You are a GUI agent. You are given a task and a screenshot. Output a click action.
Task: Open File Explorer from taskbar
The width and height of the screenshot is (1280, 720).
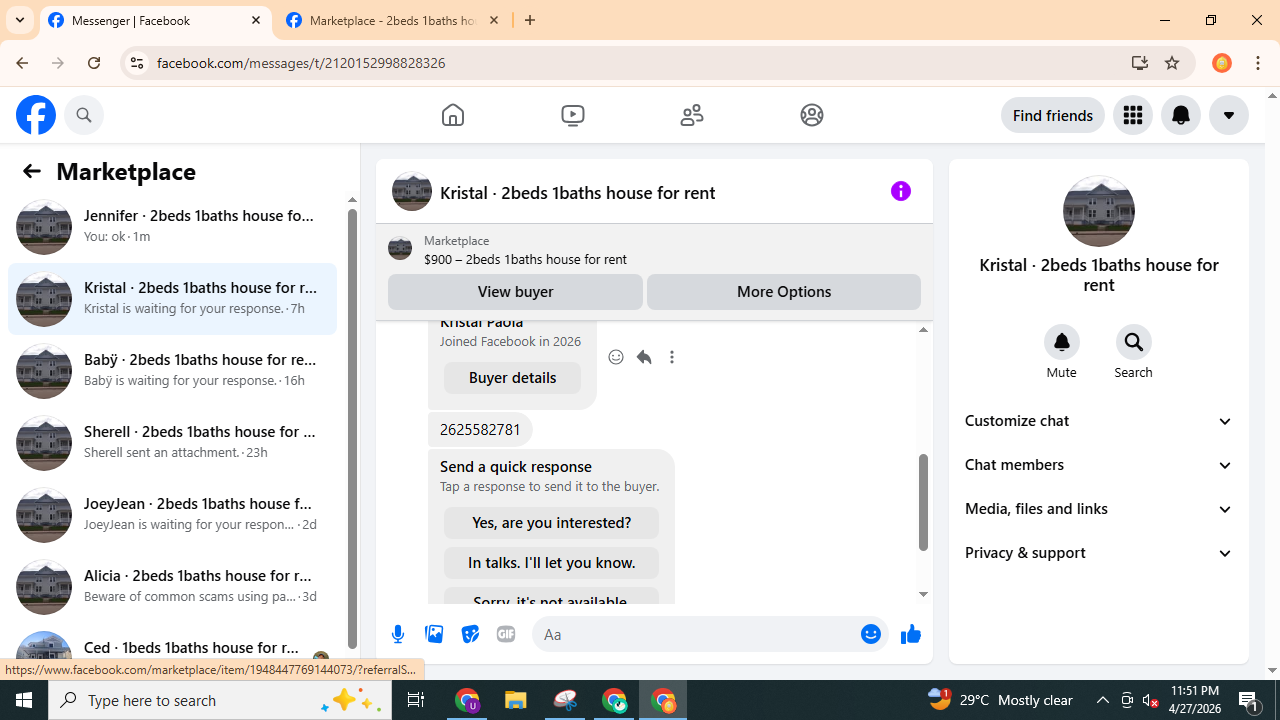516,700
